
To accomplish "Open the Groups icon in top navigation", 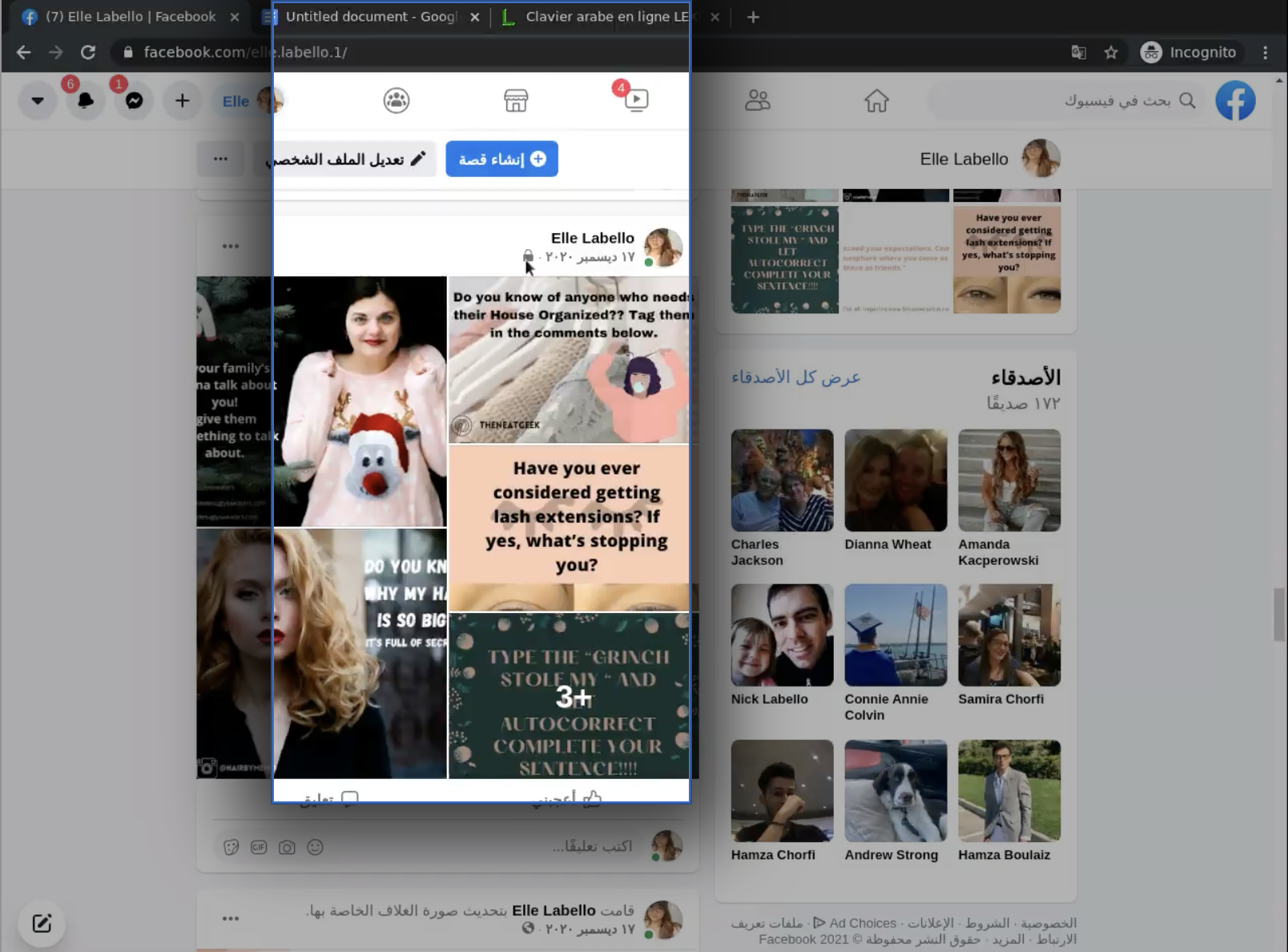I will pyautogui.click(x=396, y=100).
